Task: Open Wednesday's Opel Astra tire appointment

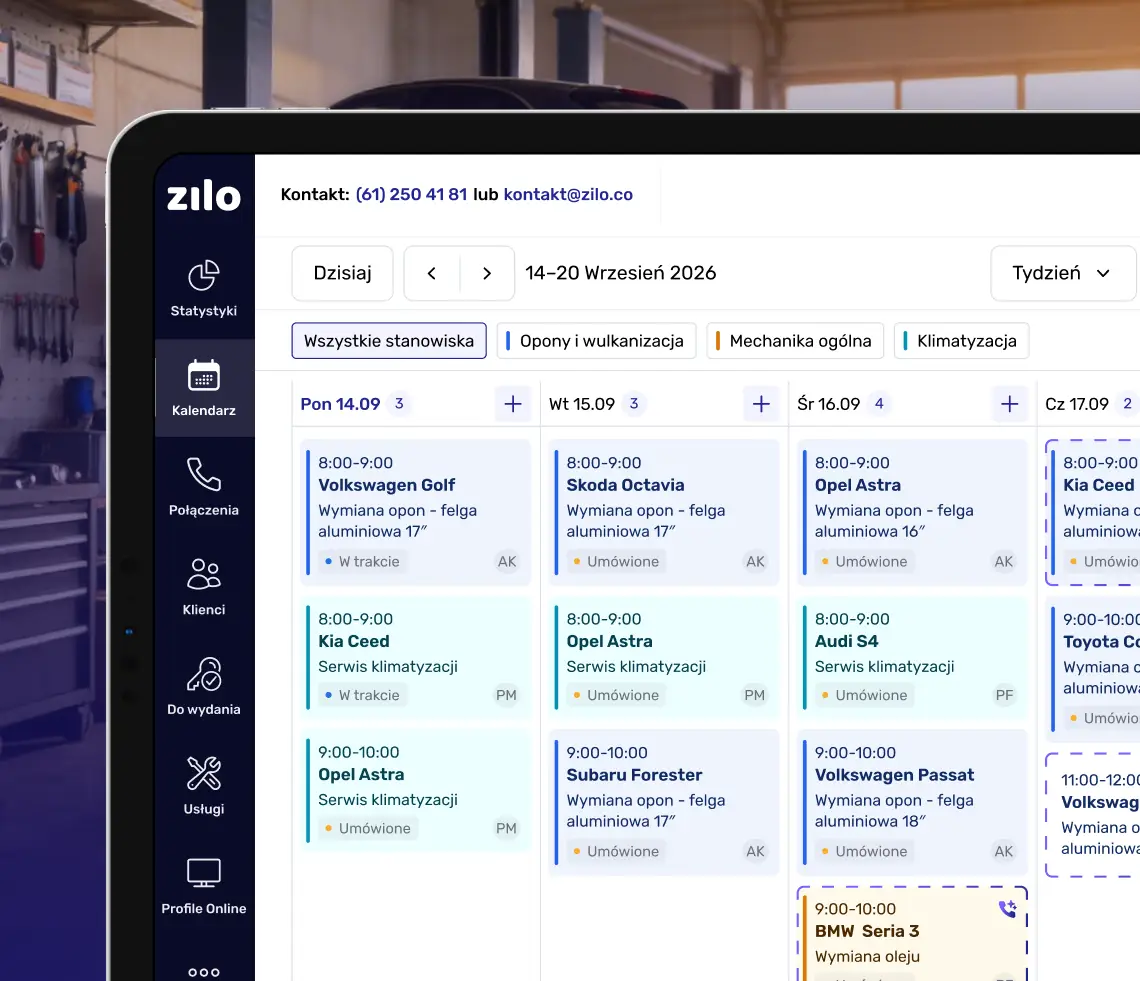Action: tap(912, 512)
